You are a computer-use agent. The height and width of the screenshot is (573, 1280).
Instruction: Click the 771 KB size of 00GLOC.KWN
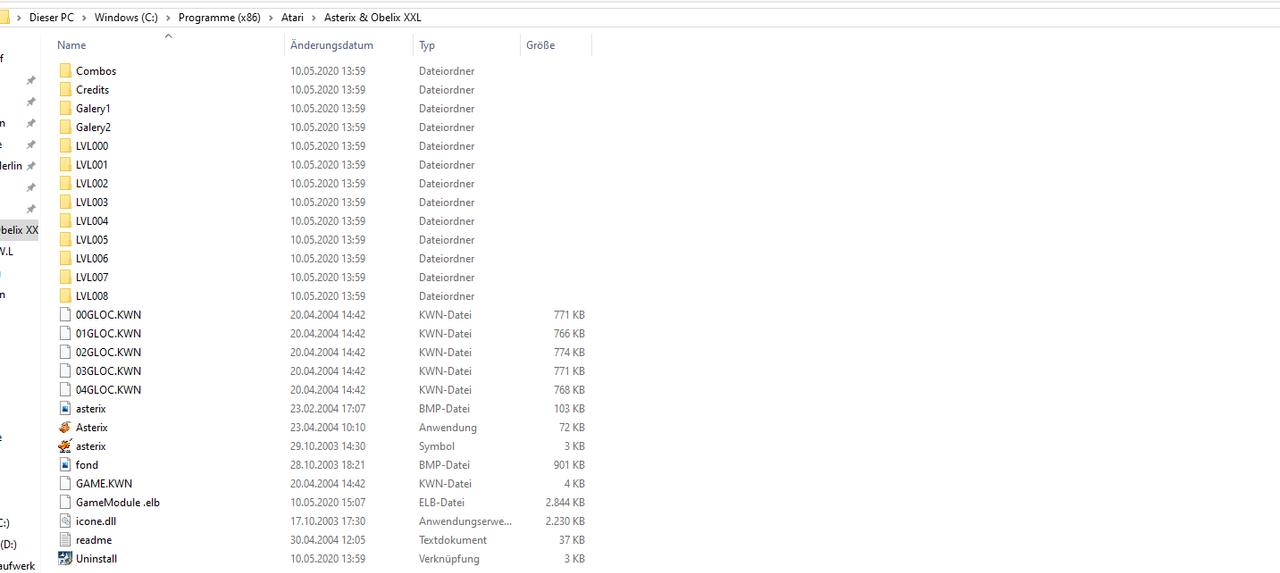pos(569,315)
